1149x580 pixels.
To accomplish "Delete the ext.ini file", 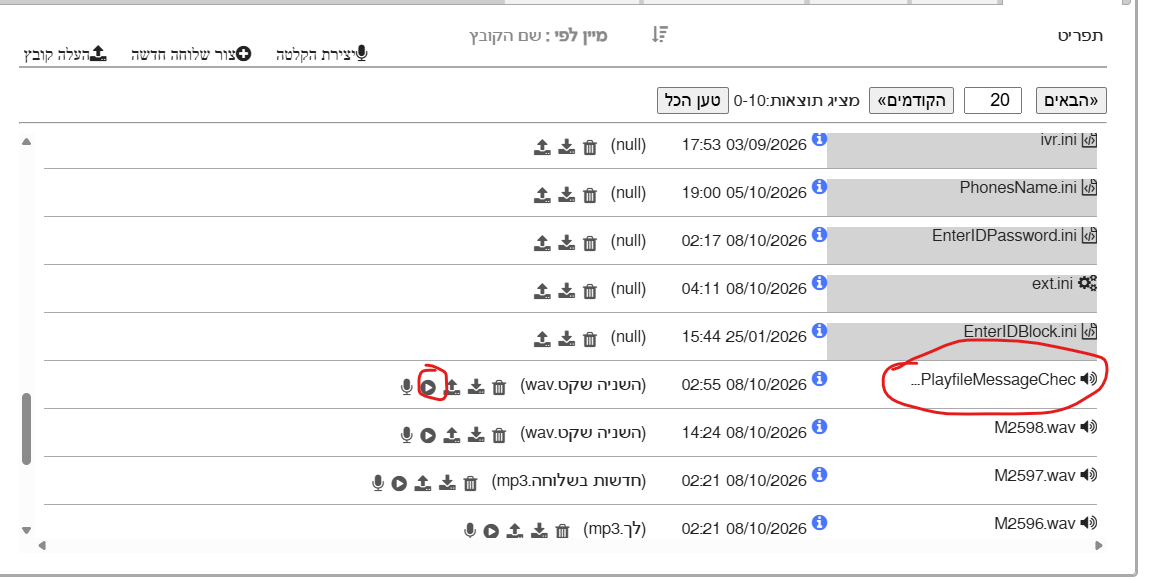I will tap(590, 291).
